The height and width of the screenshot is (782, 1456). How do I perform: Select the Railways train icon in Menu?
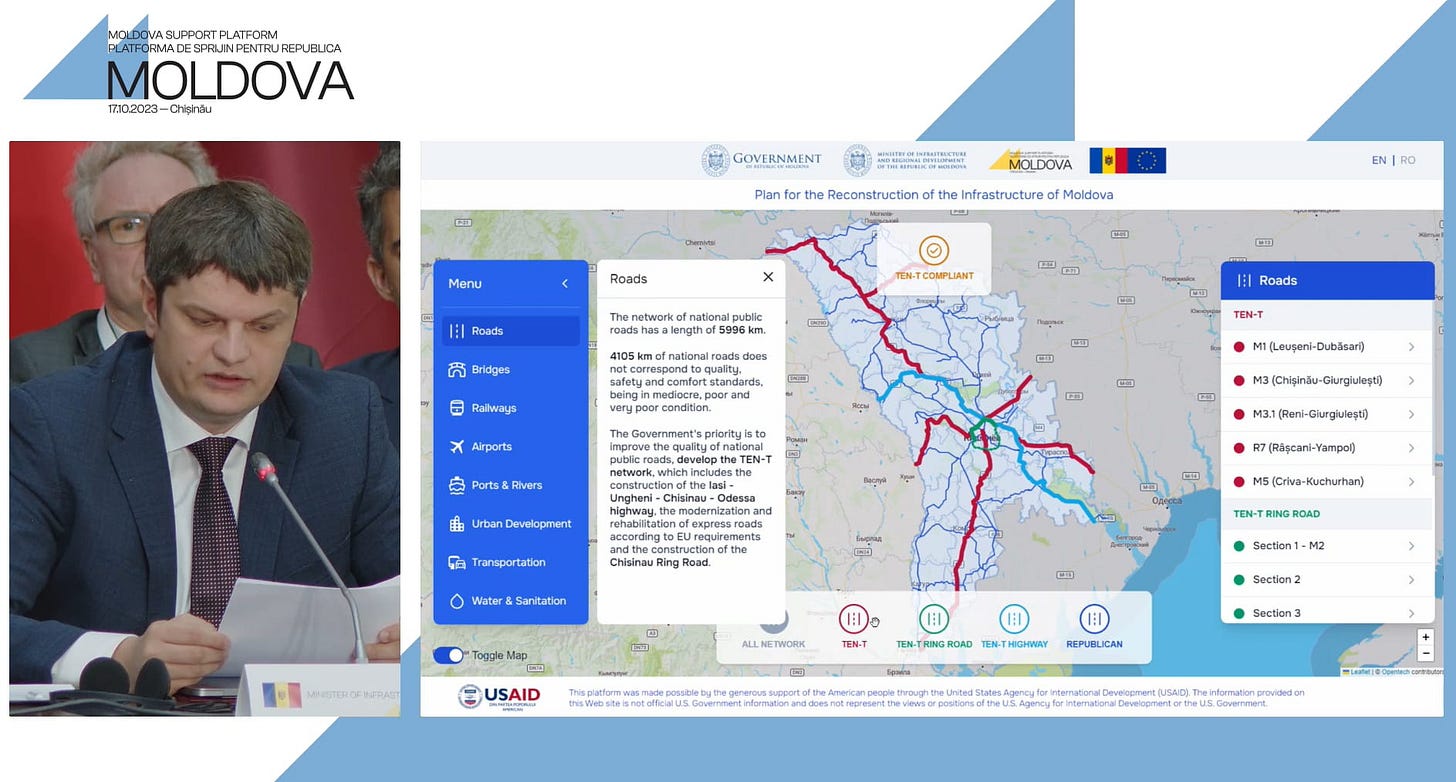[x=457, y=408]
